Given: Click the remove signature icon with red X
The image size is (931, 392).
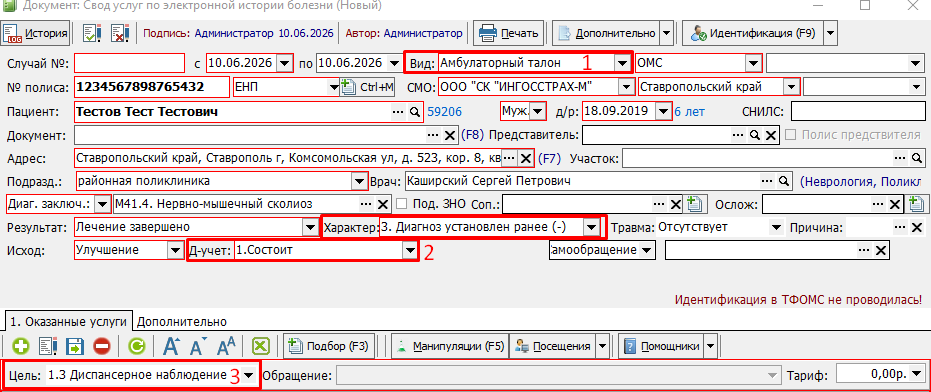Looking at the screenshot, I should coord(121,33).
